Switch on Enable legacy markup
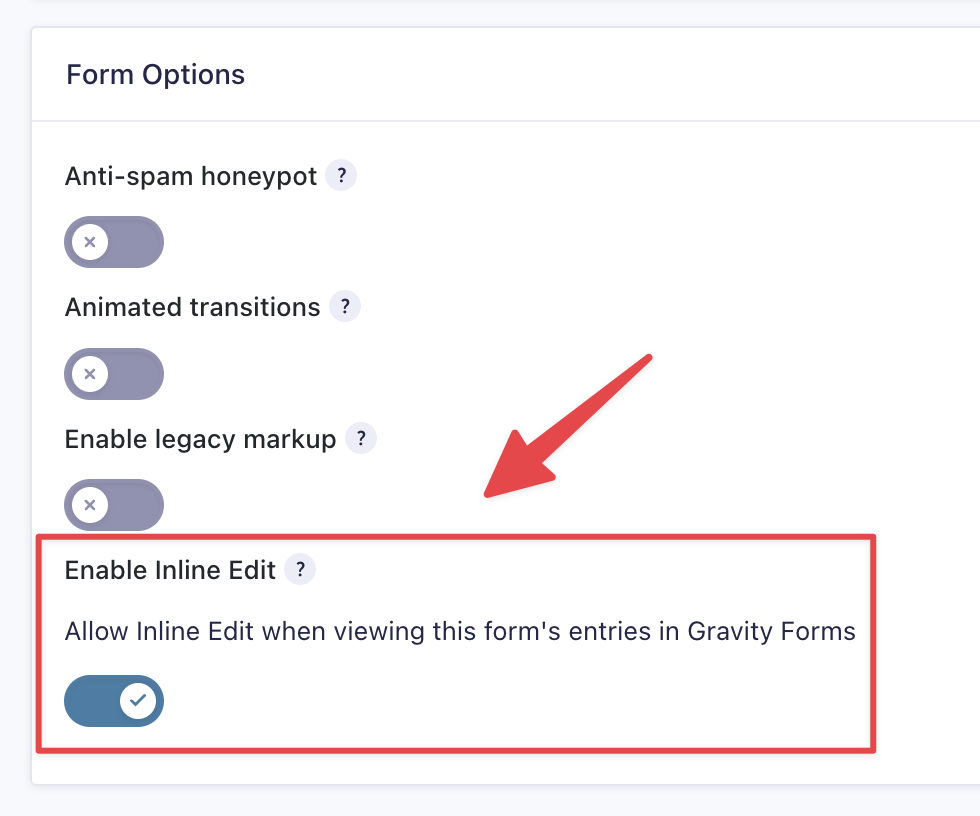Image resolution: width=980 pixels, height=816 pixels. coord(114,505)
